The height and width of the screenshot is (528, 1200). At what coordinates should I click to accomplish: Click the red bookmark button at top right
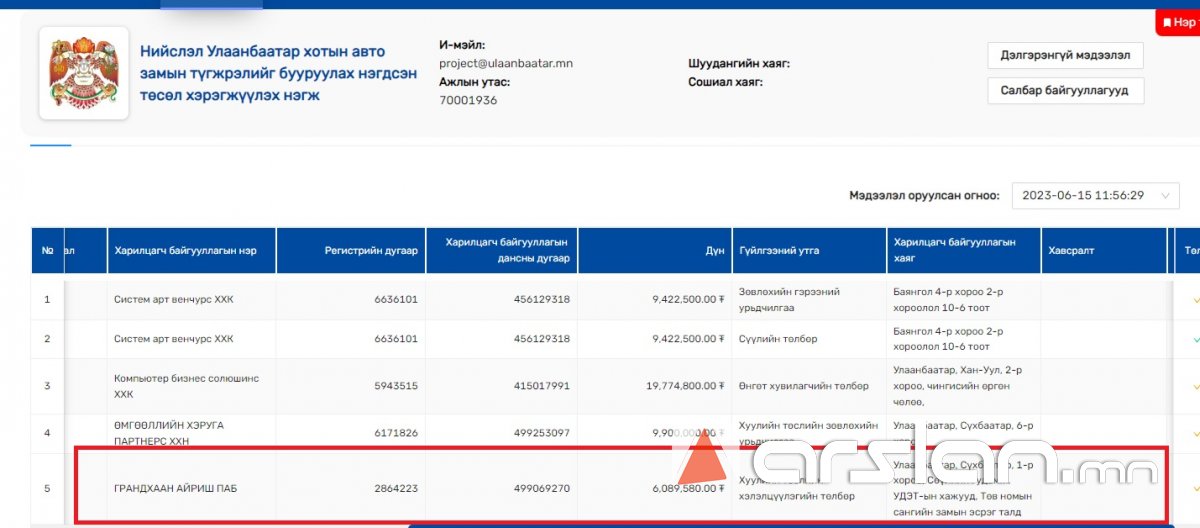coord(1178,21)
